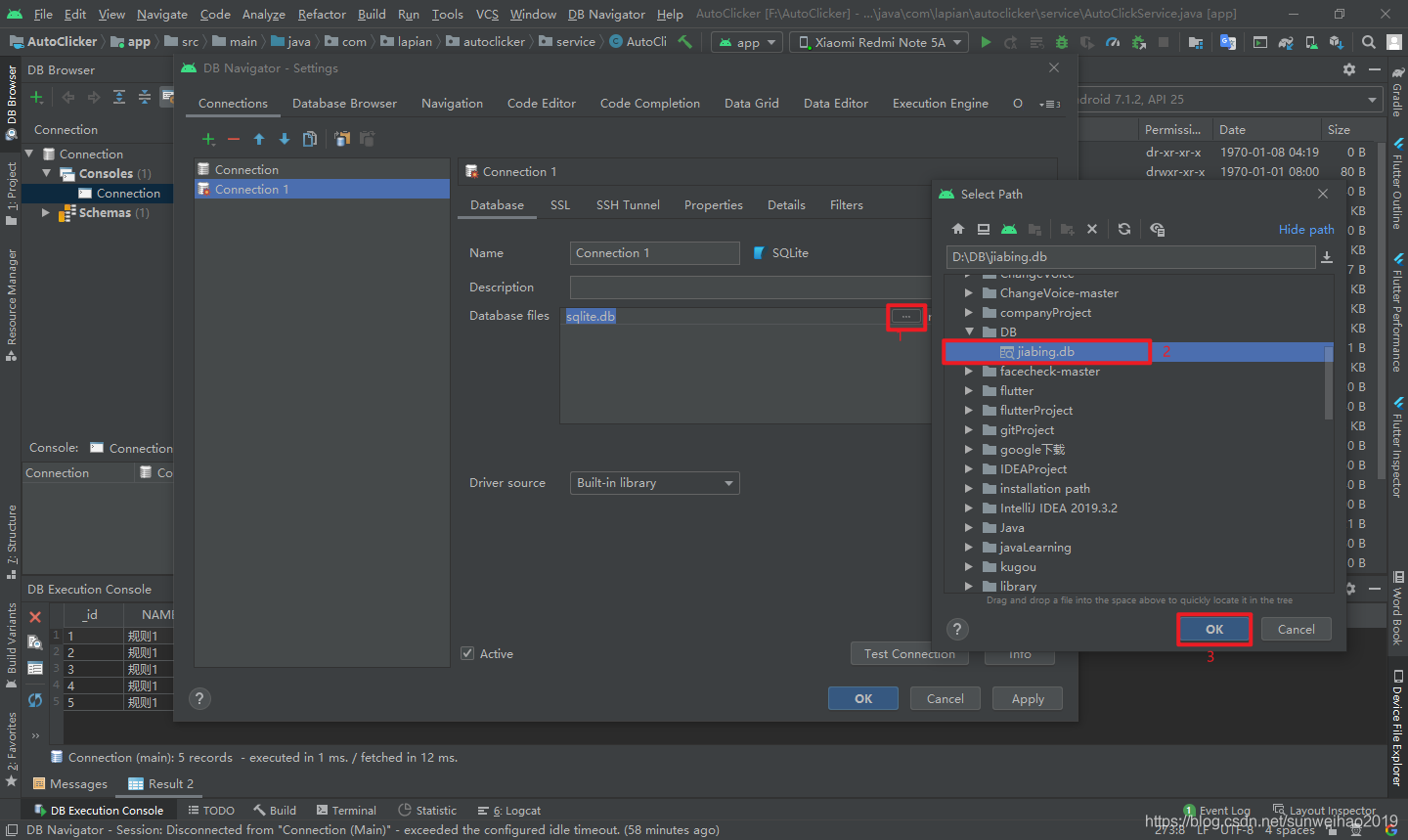Viewport: 1408px width, 840px height.
Task: Click the Hide path link
Action: [x=1306, y=229]
